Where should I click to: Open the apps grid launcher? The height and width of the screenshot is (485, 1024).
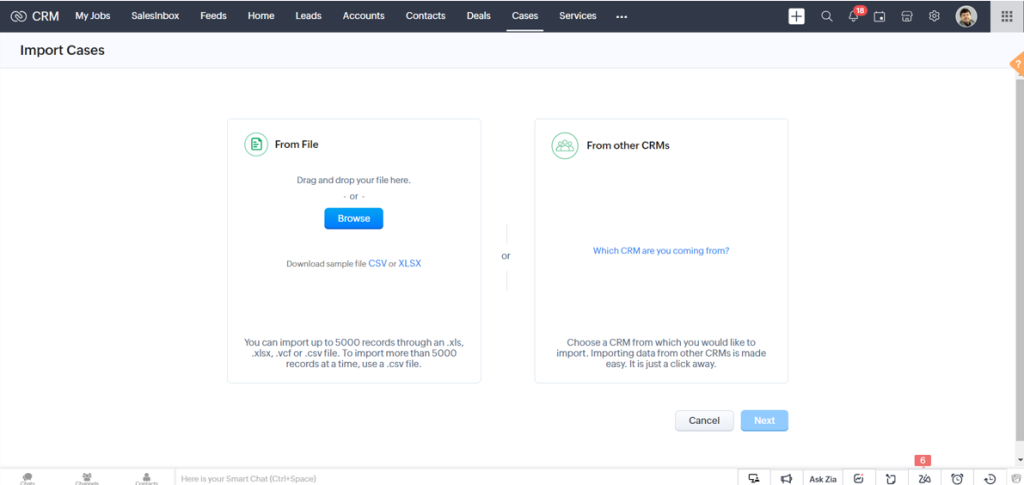(1007, 16)
